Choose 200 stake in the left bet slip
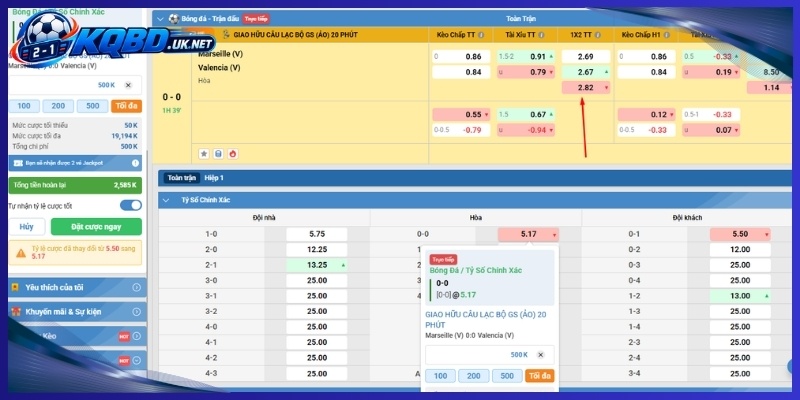 (x=58, y=106)
